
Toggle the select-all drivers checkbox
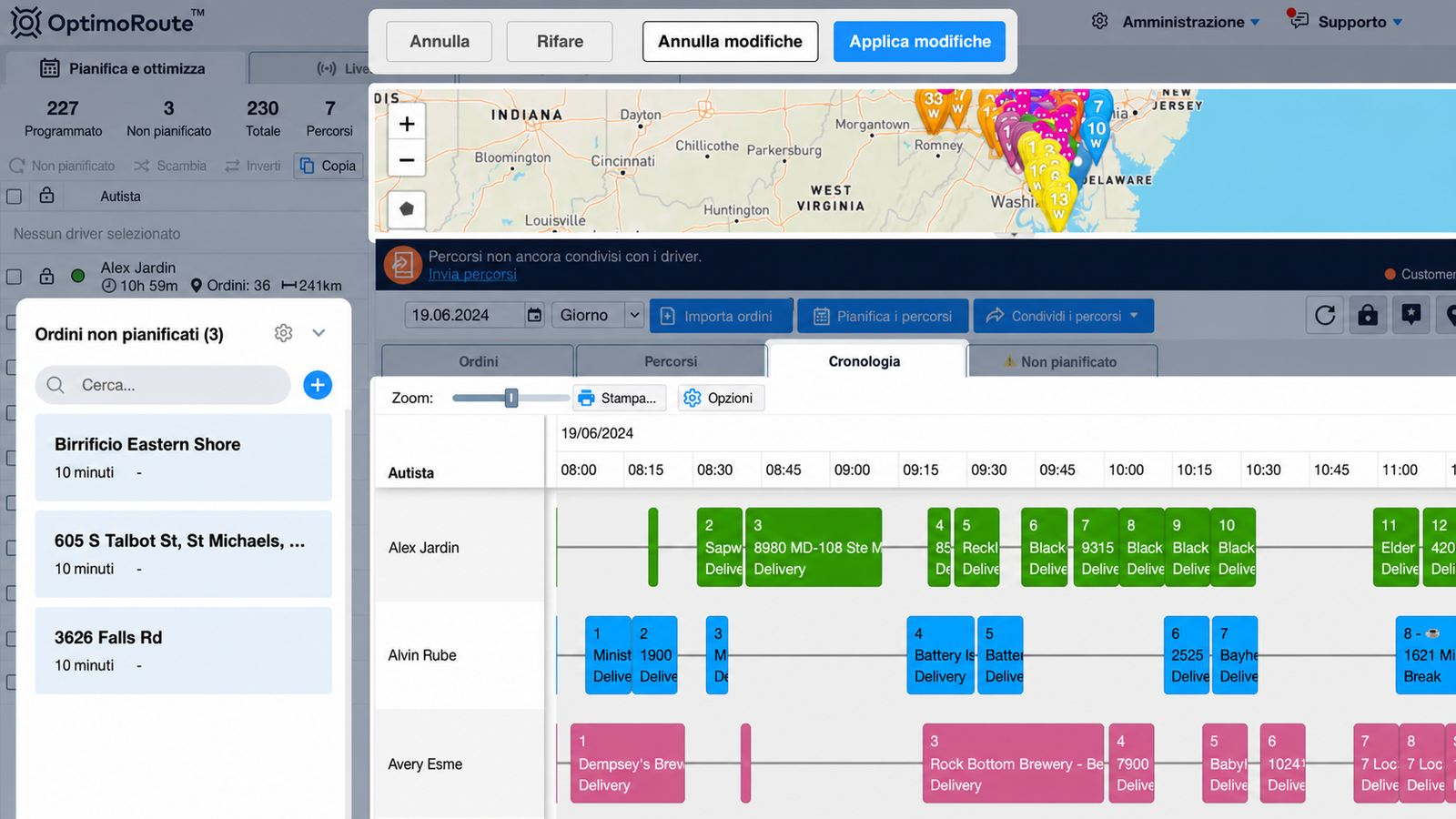(x=14, y=196)
